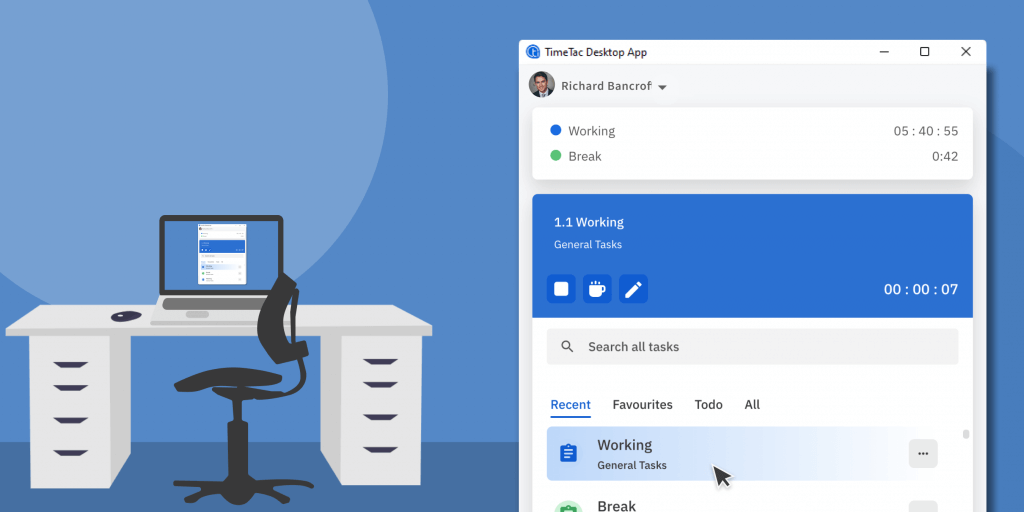Start a break using the coffee cup icon
This screenshot has width=1024, height=512.
597,289
